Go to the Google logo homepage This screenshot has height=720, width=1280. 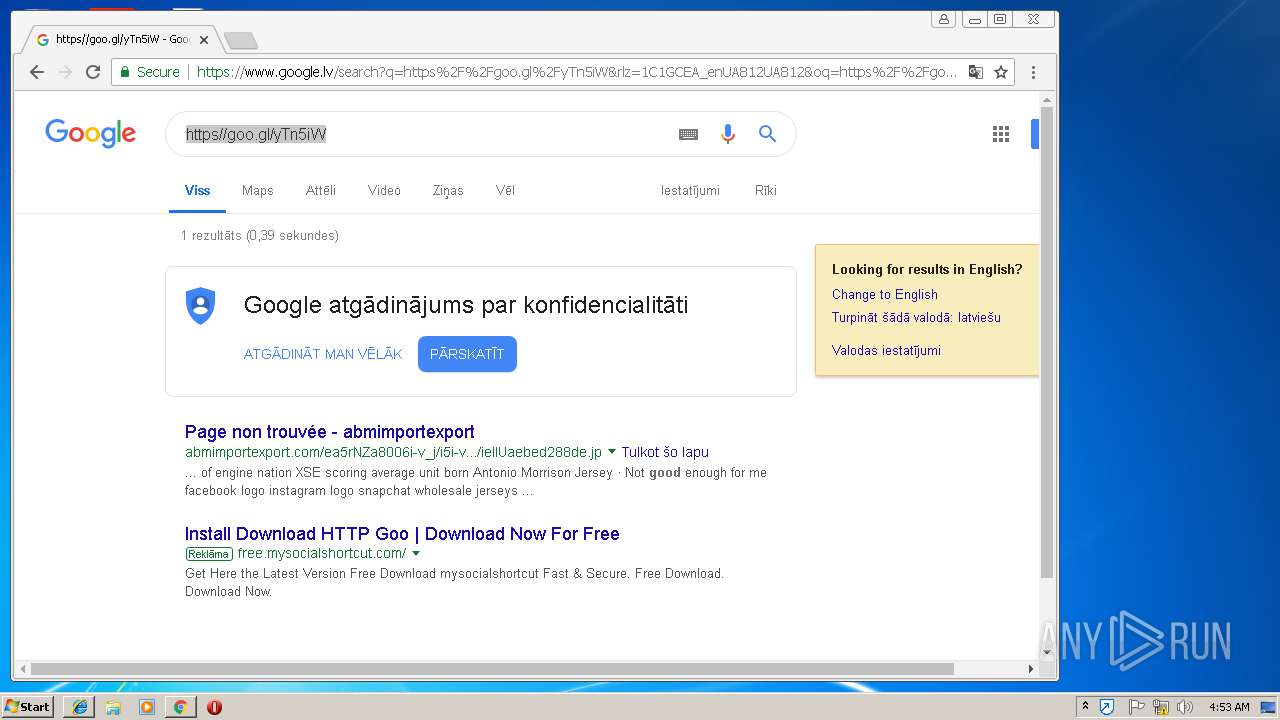[90, 133]
